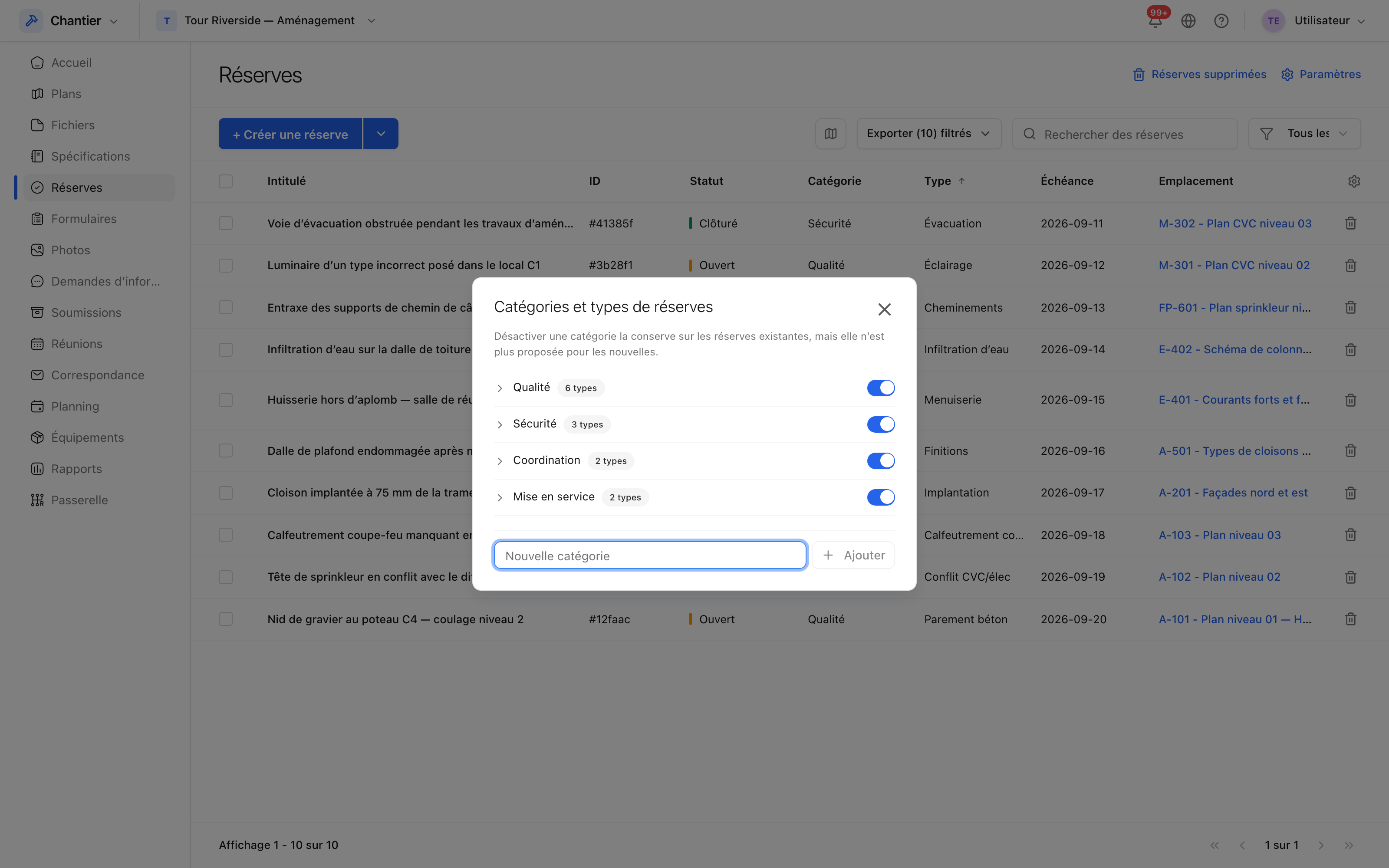Open the notifications bell
Image resolution: width=1389 pixels, height=868 pixels.
(x=1155, y=21)
